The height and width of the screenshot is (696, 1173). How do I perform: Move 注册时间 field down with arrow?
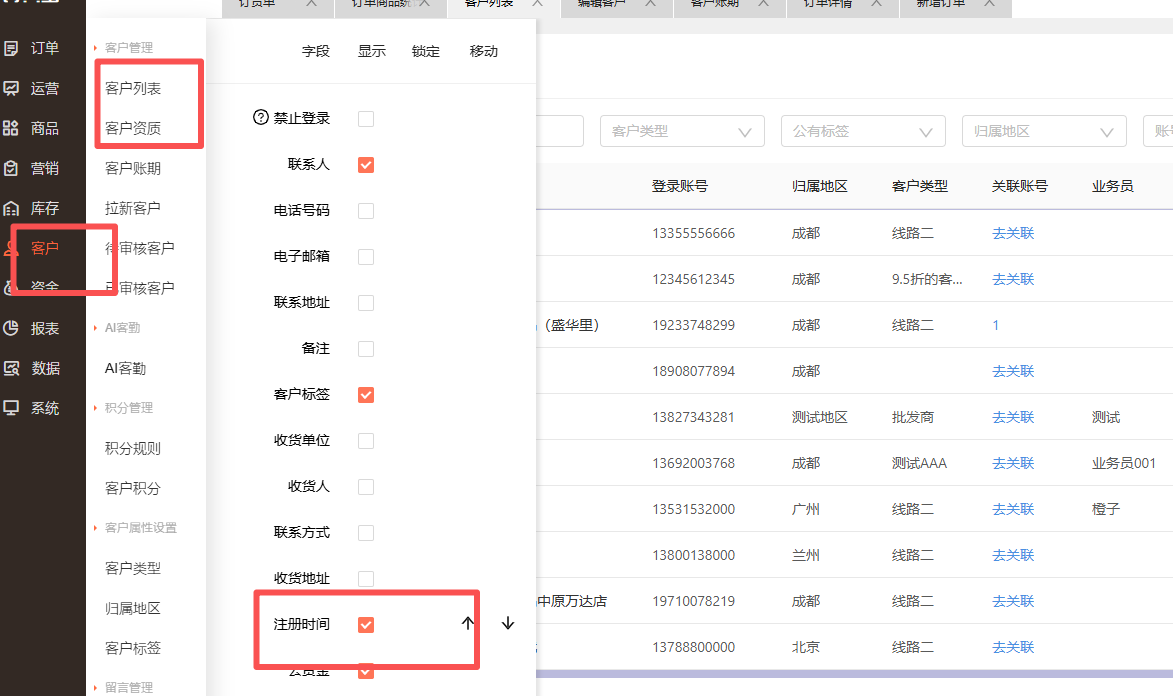click(508, 623)
